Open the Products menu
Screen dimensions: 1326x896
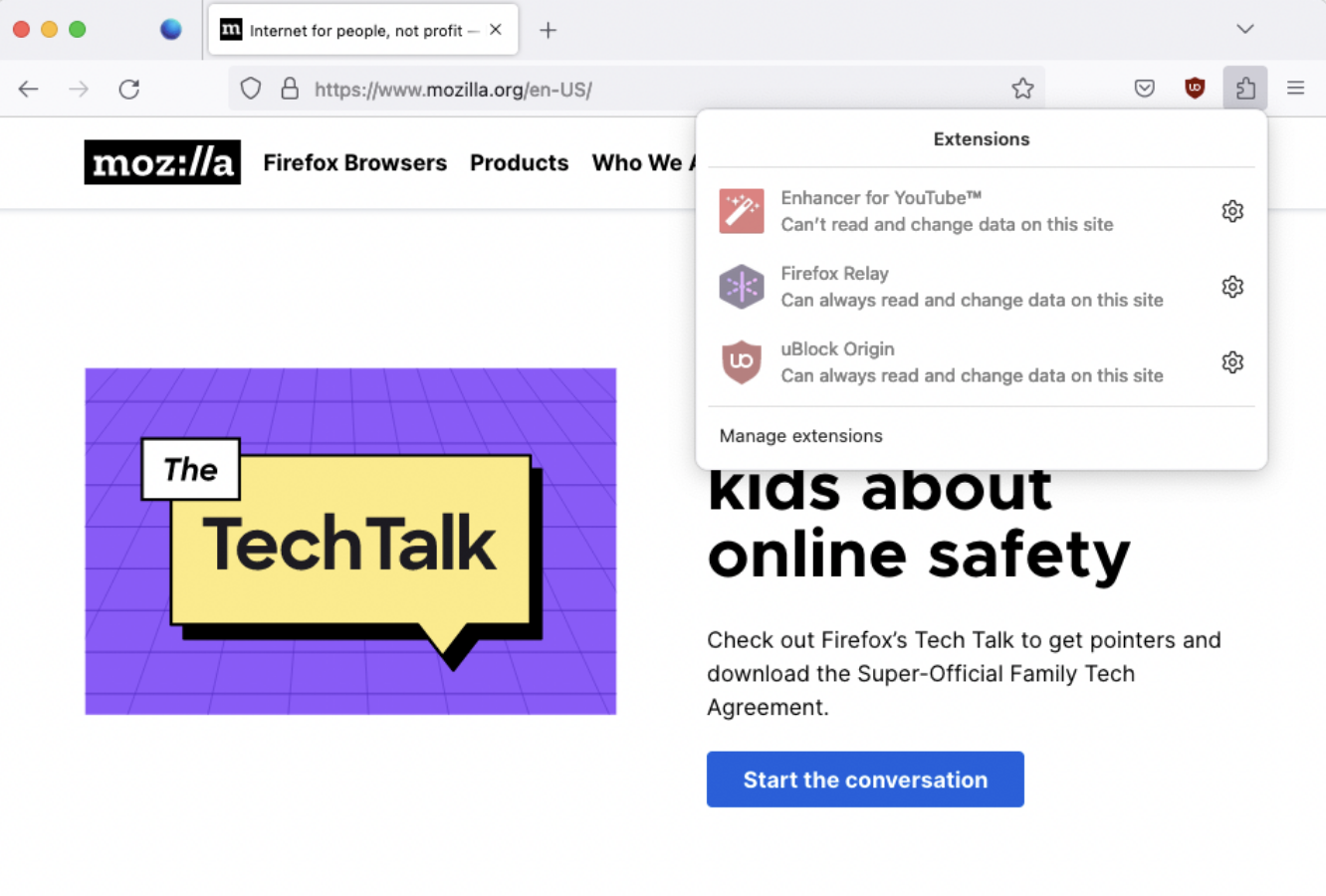[520, 162]
